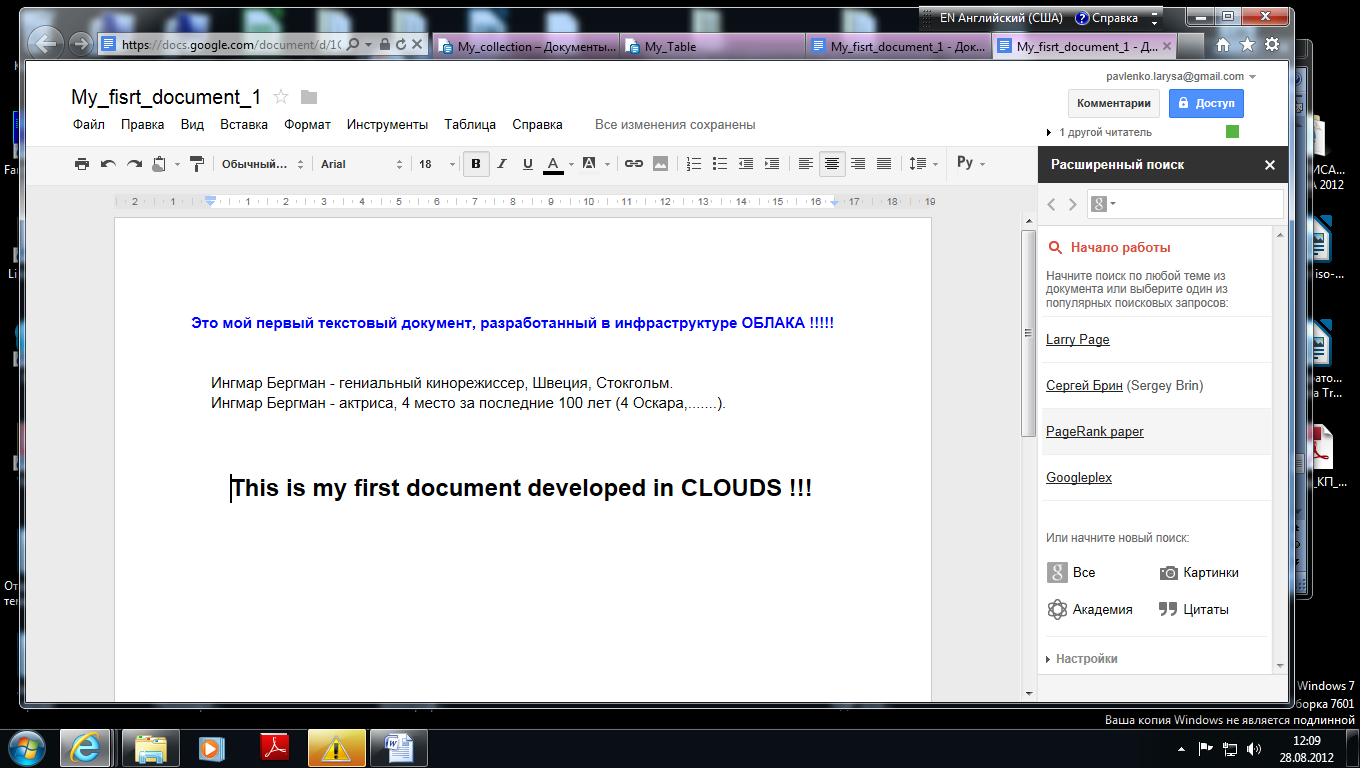Click the forward arrow in the search panel
The height and width of the screenshot is (768, 1360).
(x=1073, y=204)
